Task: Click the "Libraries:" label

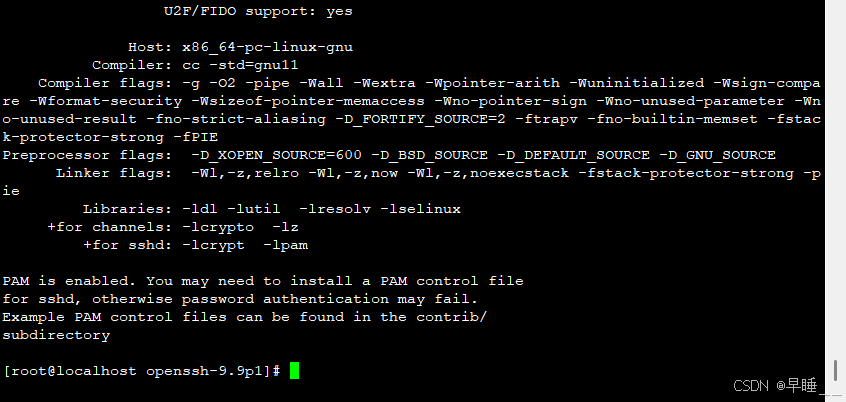Action: (x=128, y=209)
